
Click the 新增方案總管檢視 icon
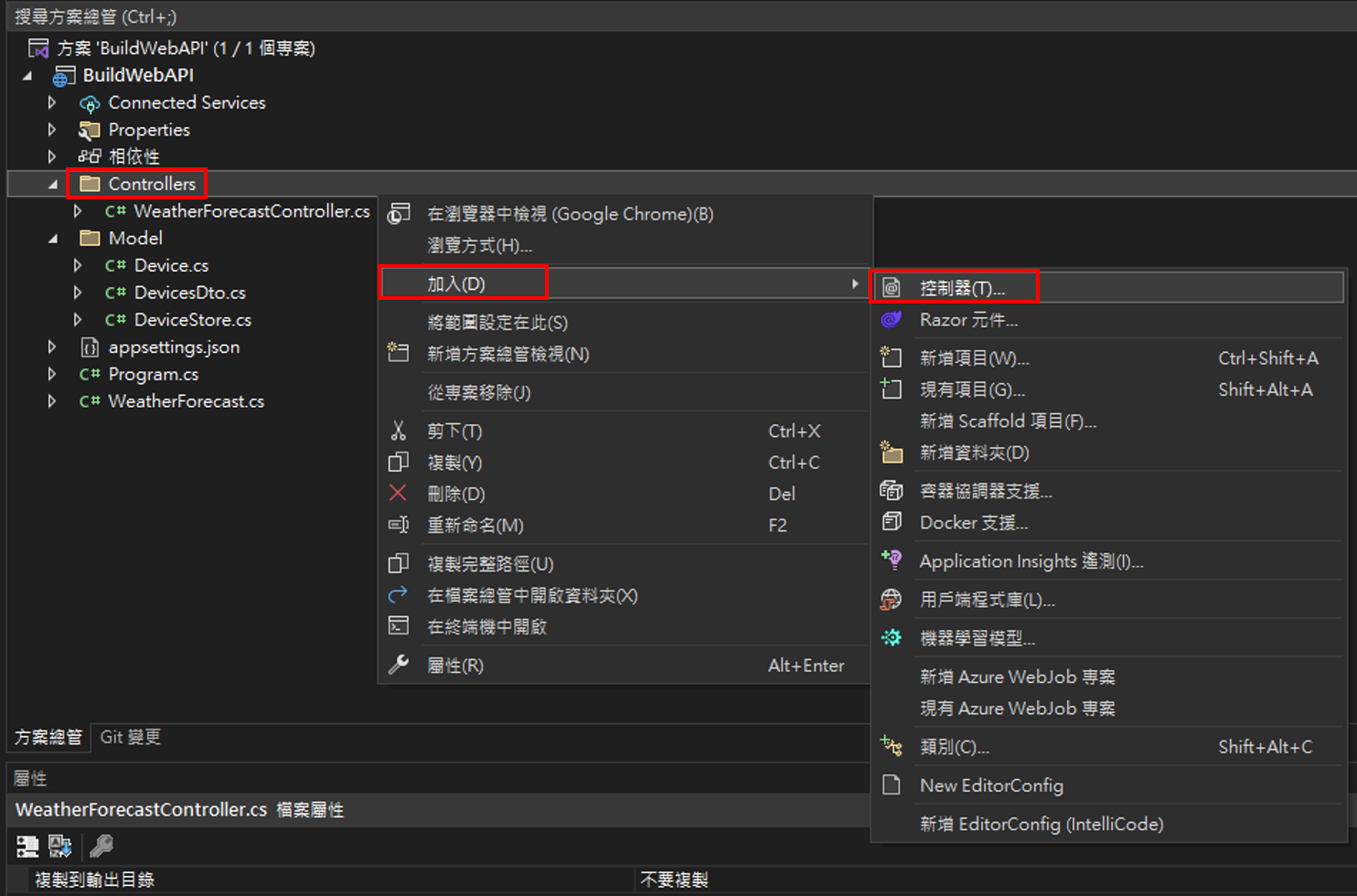click(399, 353)
